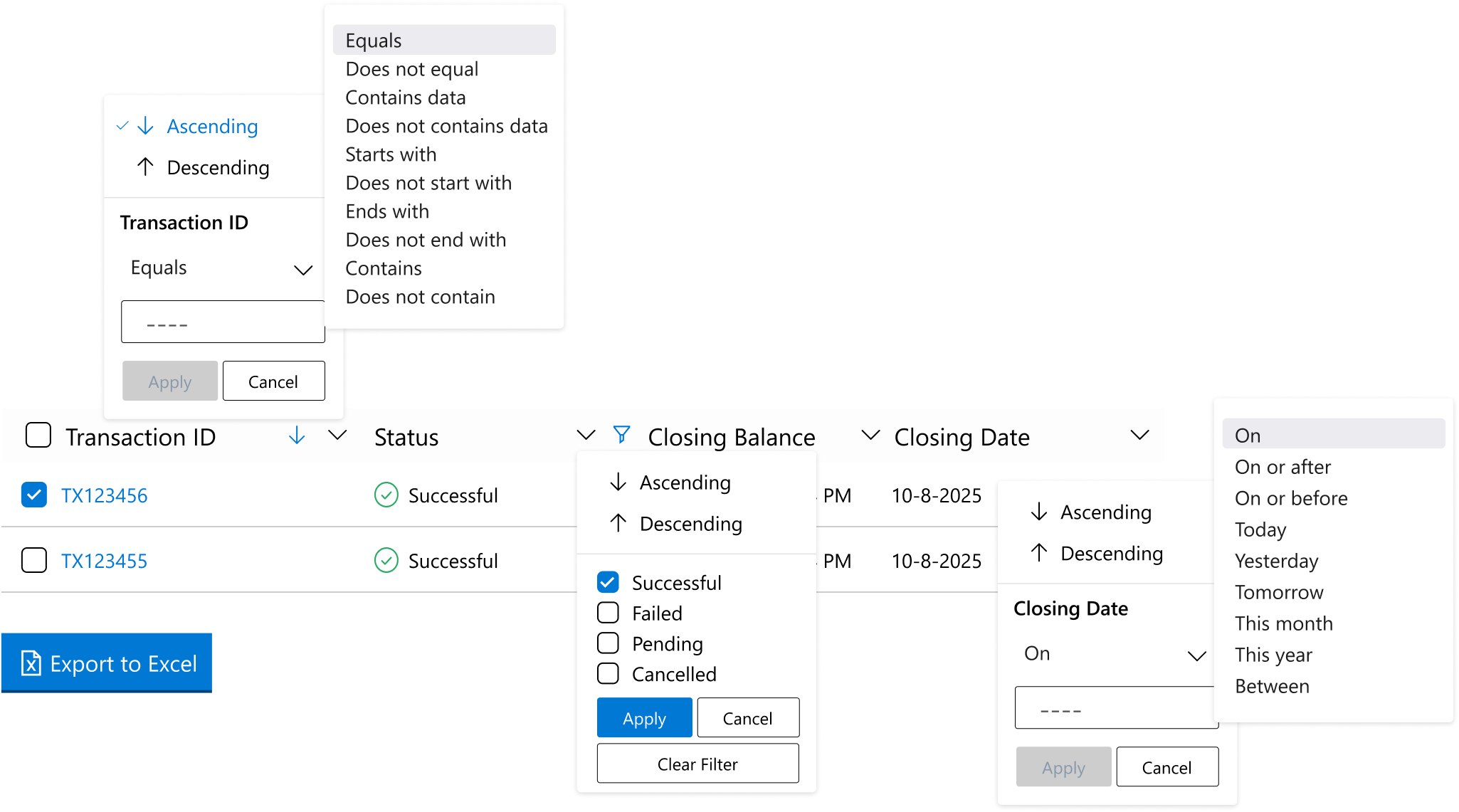Viewport: 1459px width, 812px height.
Task: Open the Equals operator dropdown
Action: click(x=221, y=268)
